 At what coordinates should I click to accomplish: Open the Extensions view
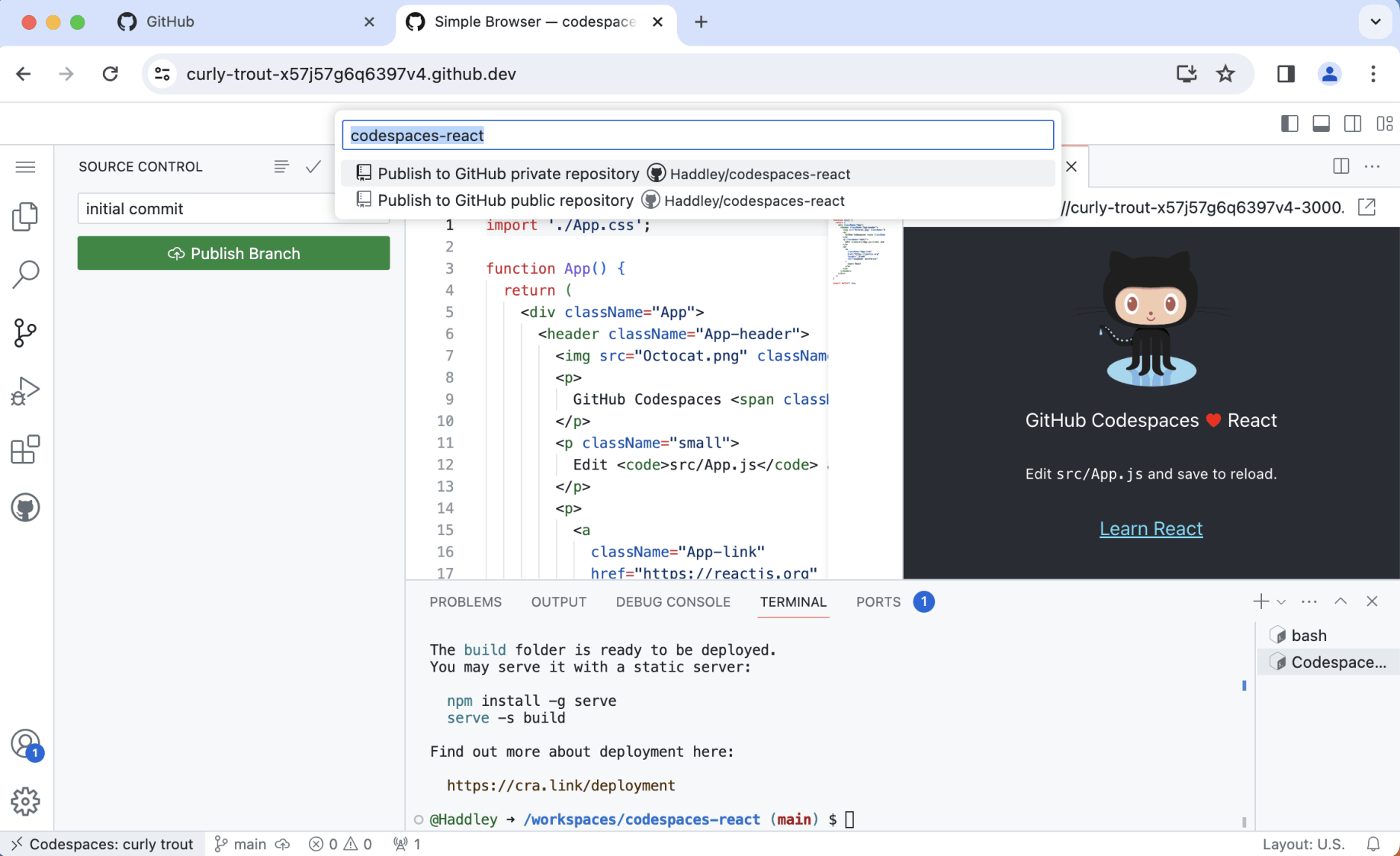point(25,450)
